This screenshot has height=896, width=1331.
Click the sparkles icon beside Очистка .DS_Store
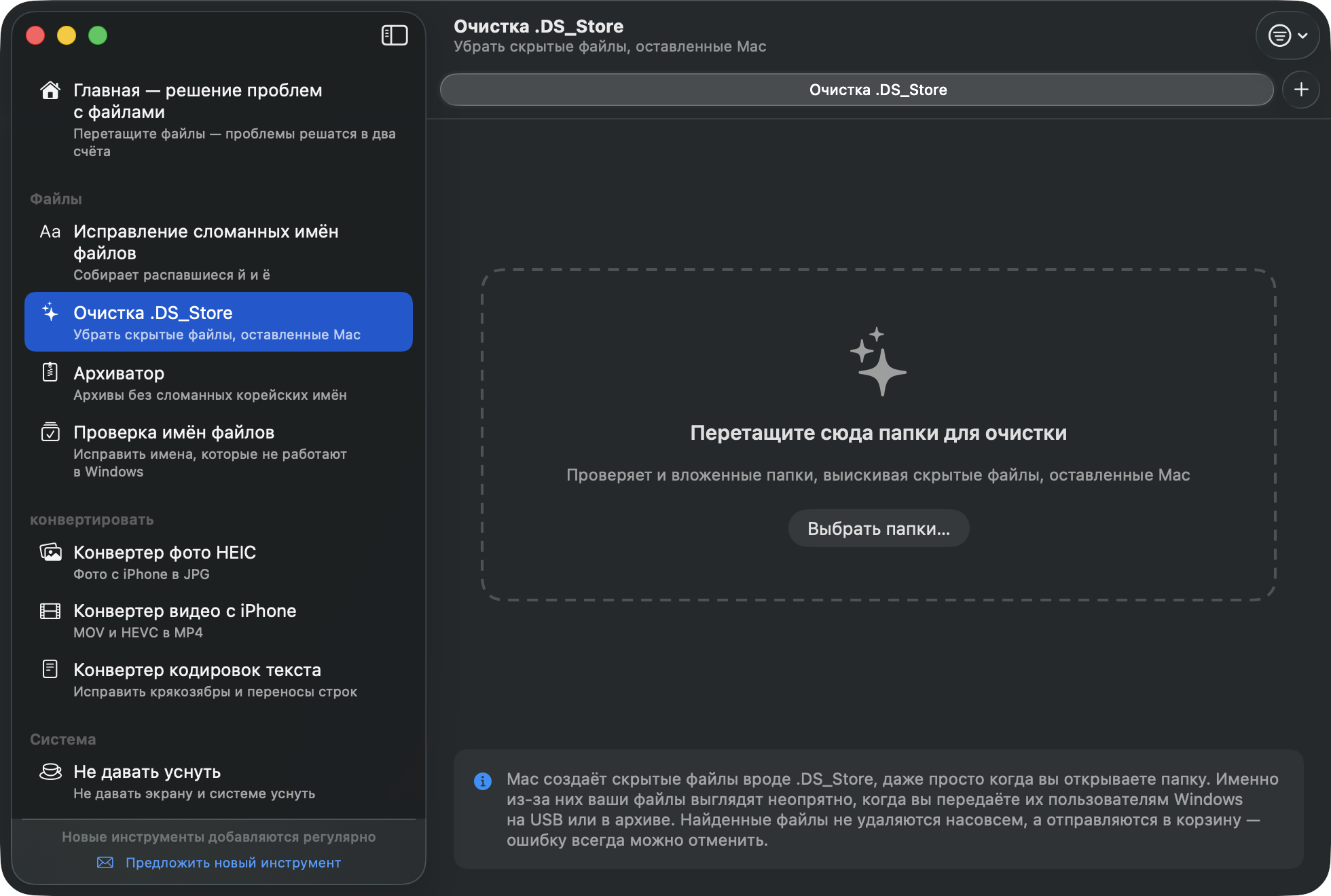coord(50,312)
